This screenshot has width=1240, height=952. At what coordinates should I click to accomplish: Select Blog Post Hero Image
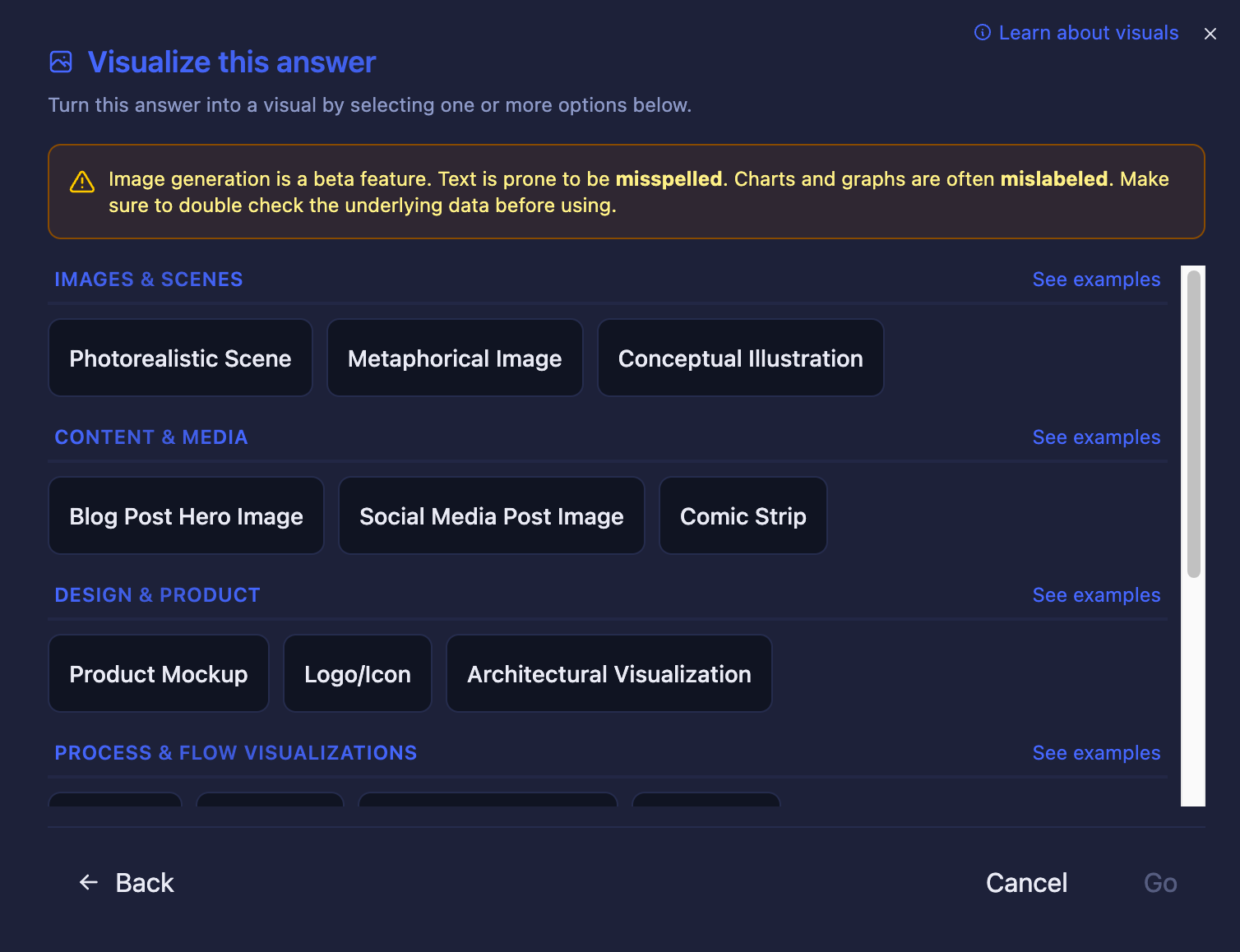[x=187, y=516]
